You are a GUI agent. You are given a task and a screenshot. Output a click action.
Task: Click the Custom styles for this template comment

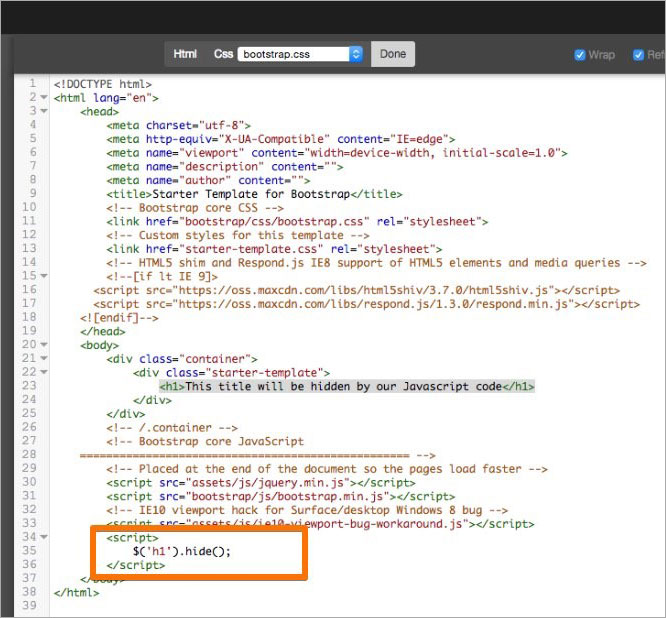(238, 235)
